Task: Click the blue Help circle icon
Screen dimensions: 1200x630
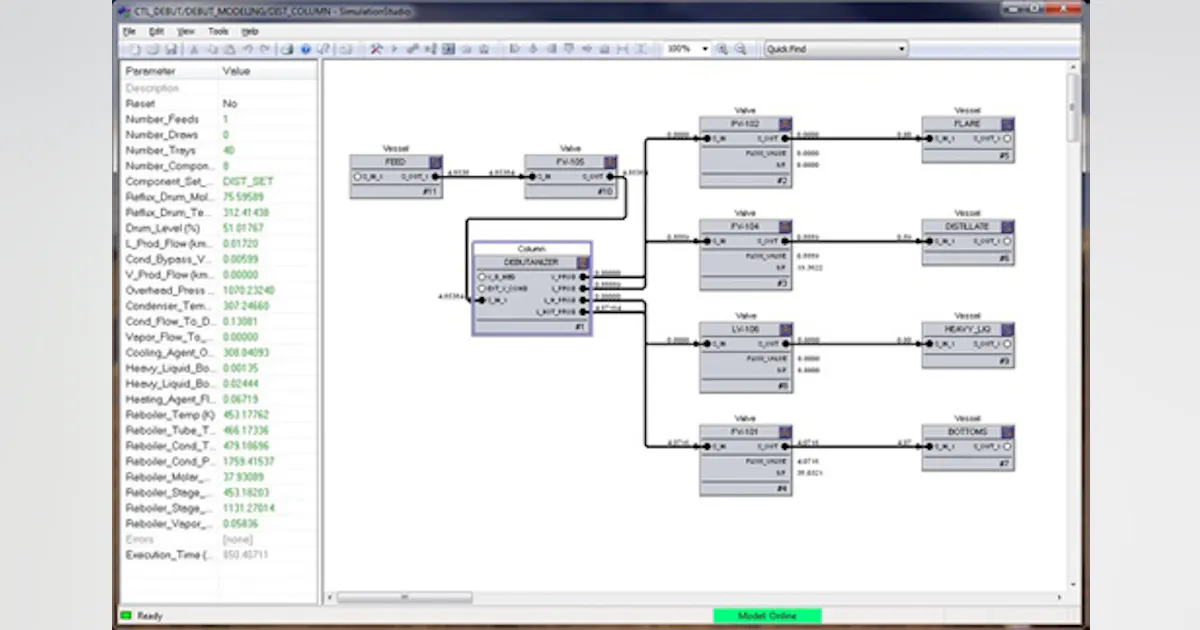Action: coord(305,49)
